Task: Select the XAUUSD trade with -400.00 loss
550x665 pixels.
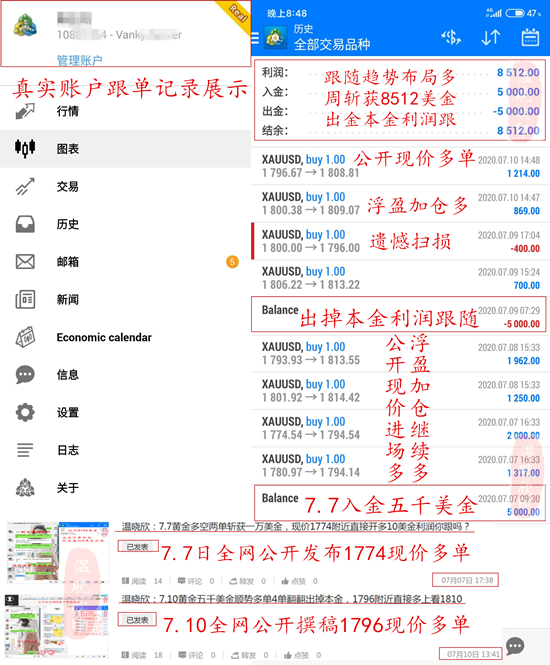Action: (x=400, y=241)
